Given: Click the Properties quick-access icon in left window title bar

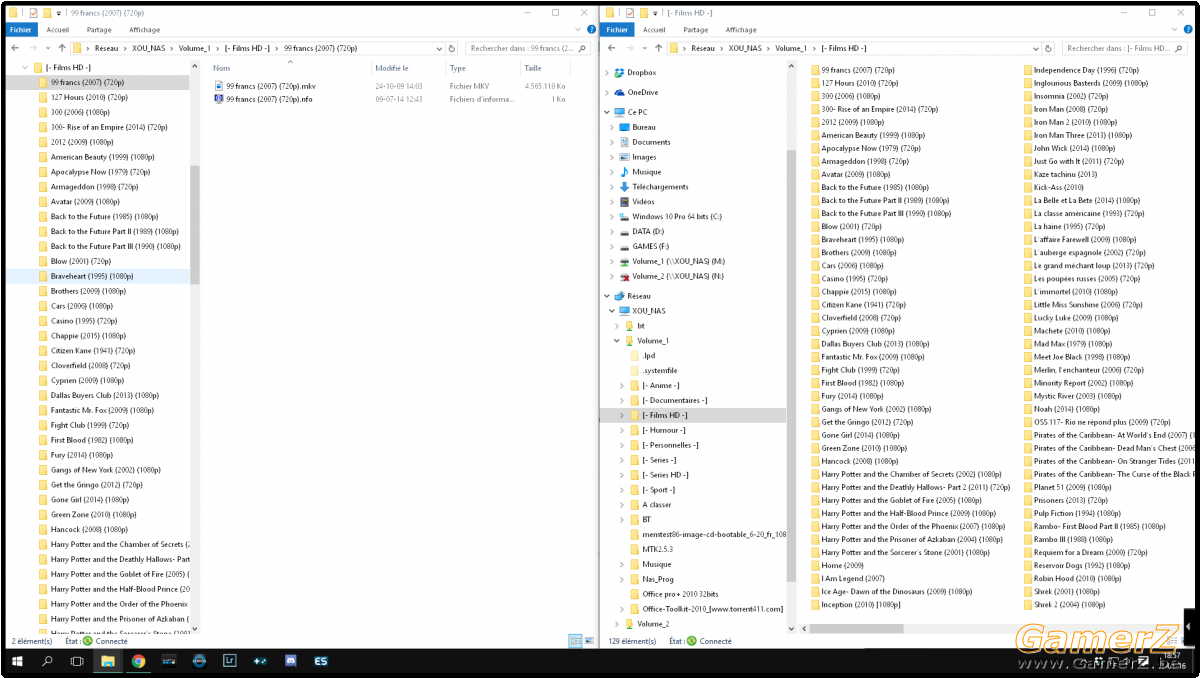Looking at the screenshot, I should (34, 13).
